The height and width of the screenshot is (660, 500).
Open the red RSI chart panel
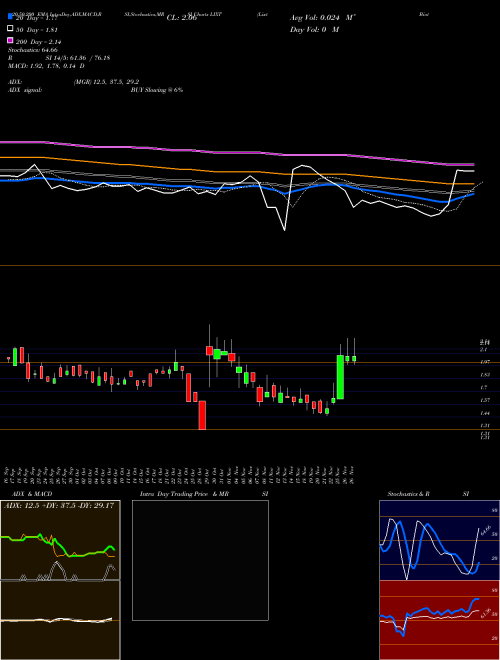439,620
